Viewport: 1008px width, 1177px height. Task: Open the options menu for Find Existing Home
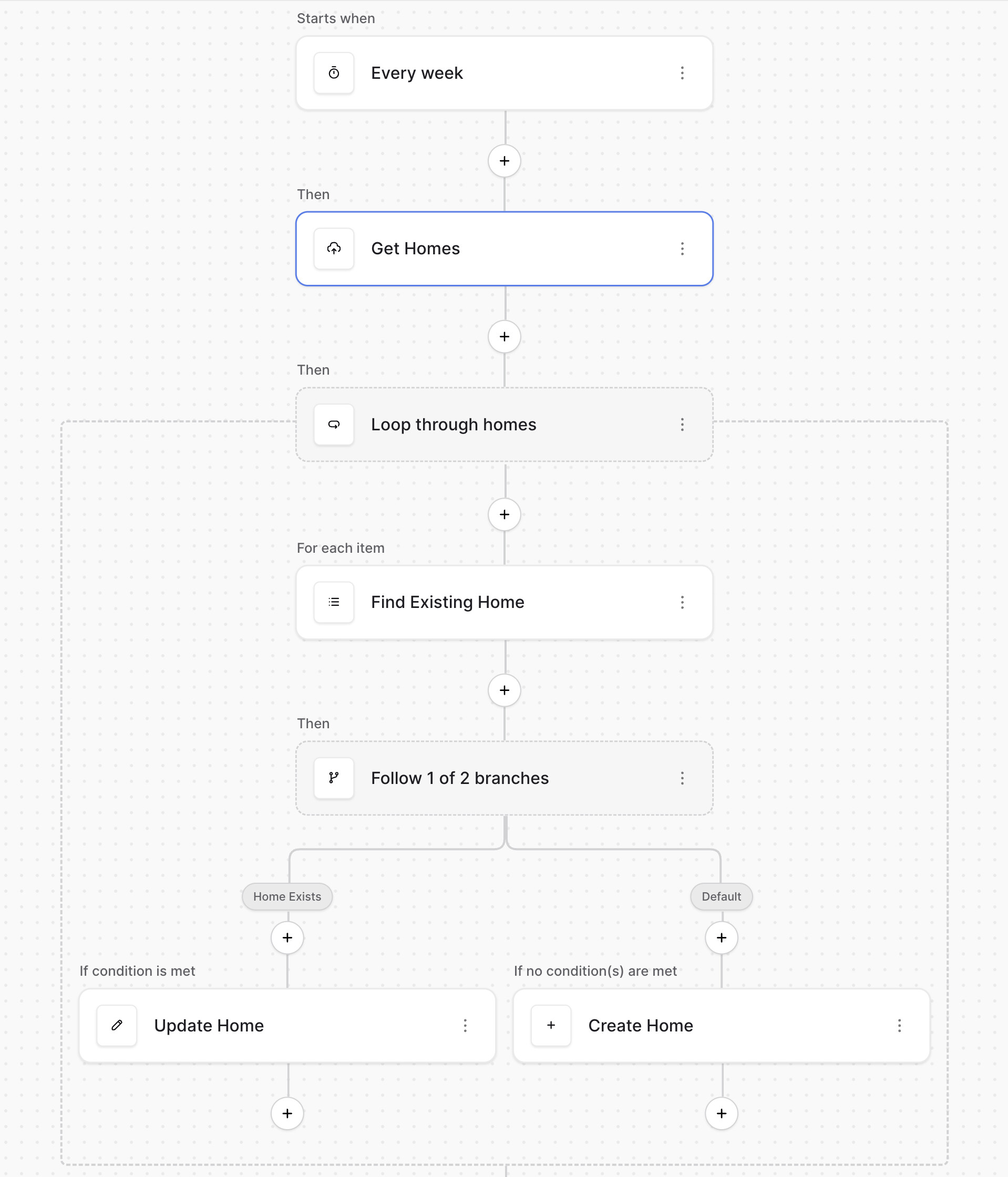pyautogui.click(x=682, y=602)
